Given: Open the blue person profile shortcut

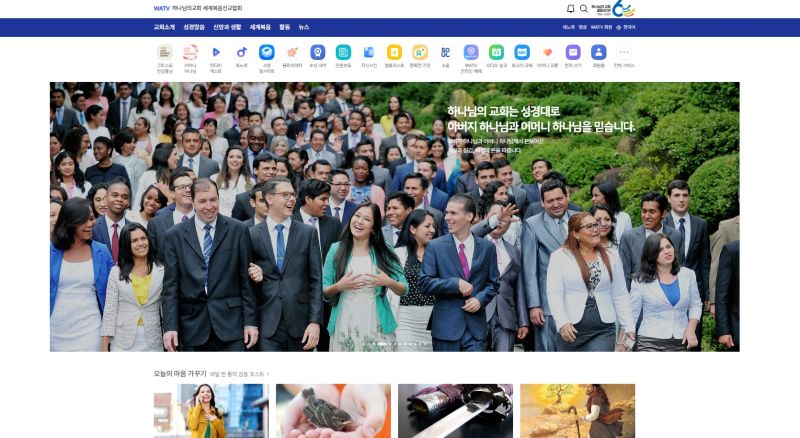Looking at the screenshot, I should 598,52.
